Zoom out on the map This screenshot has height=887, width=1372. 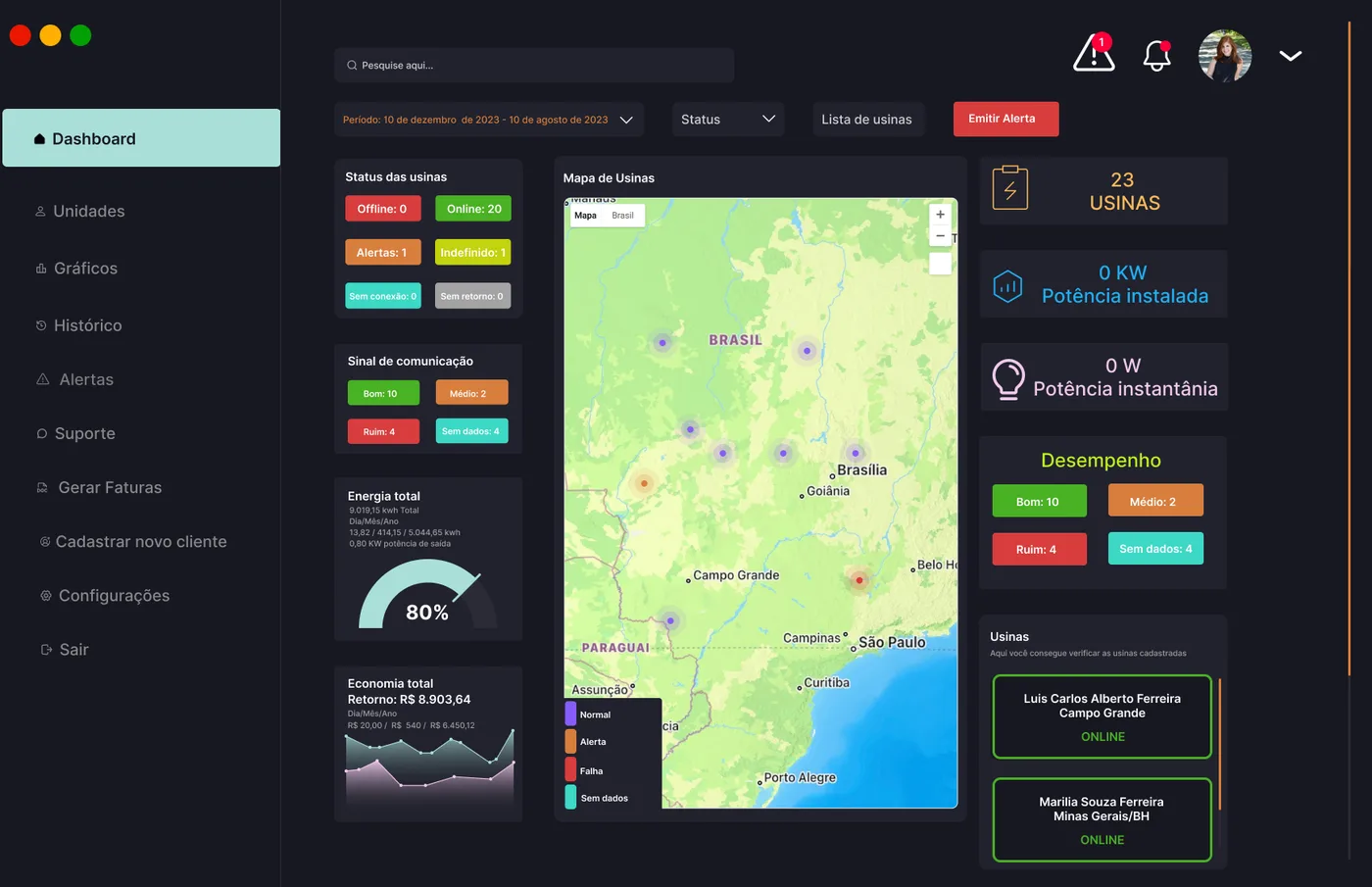[940, 236]
